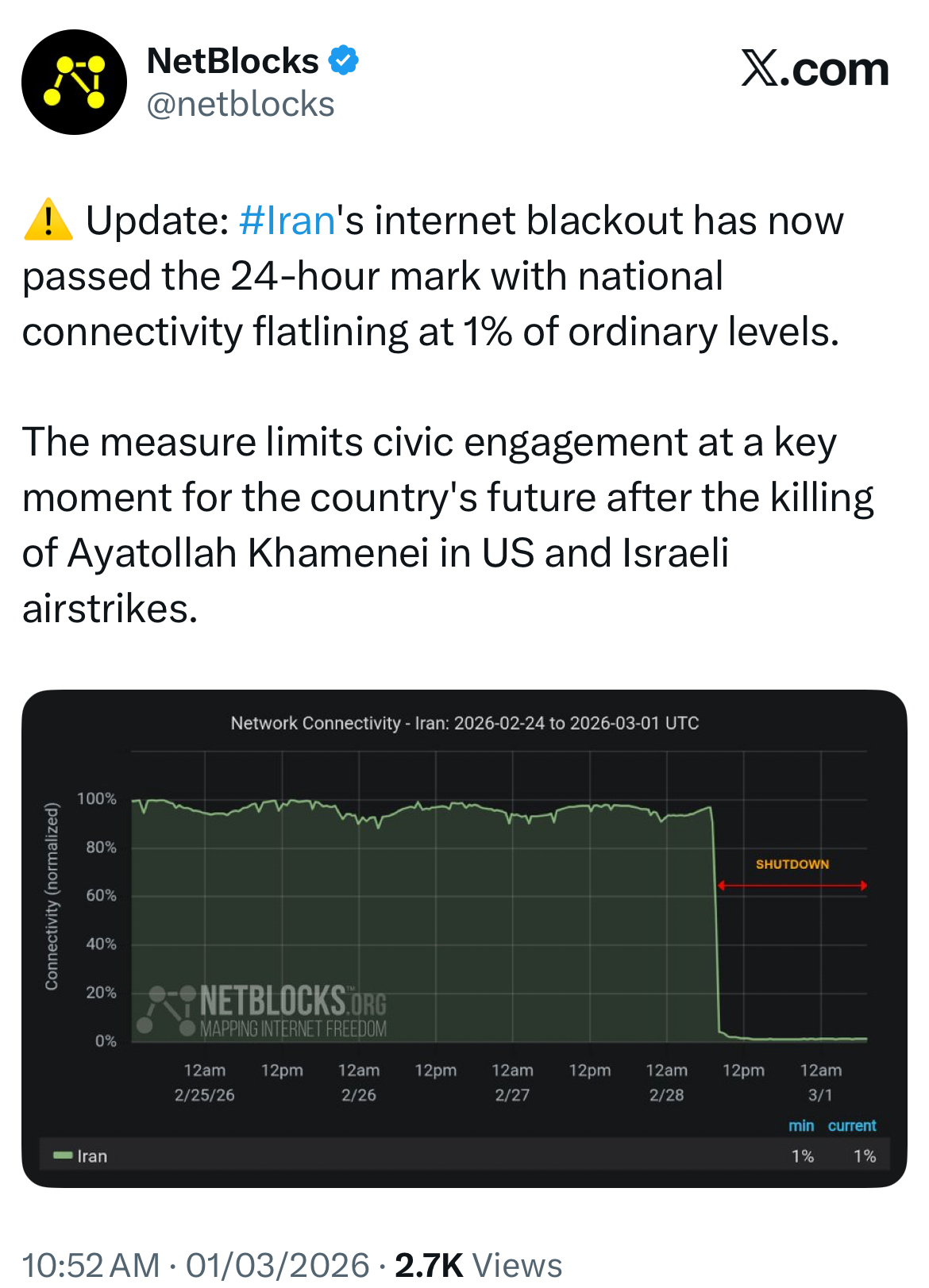
Task: Click the yellow warning emoji
Action: (48, 220)
